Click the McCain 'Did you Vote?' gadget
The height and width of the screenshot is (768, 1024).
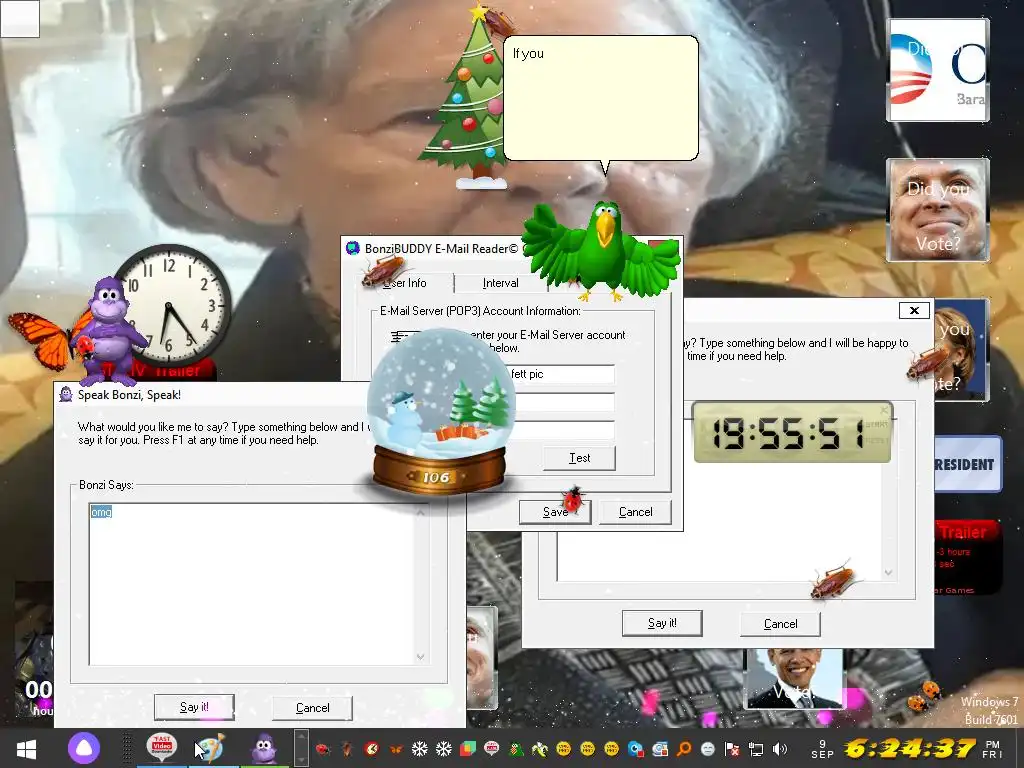[938, 210]
